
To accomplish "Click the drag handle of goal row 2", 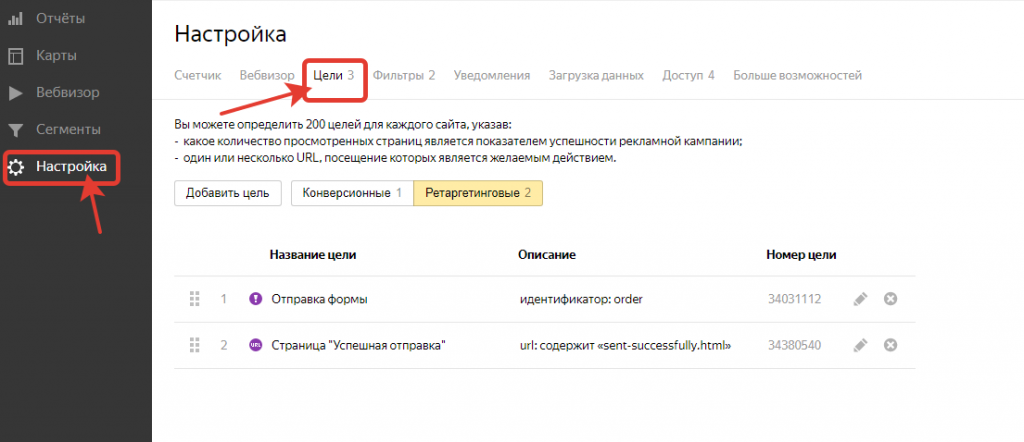I will pos(194,345).
